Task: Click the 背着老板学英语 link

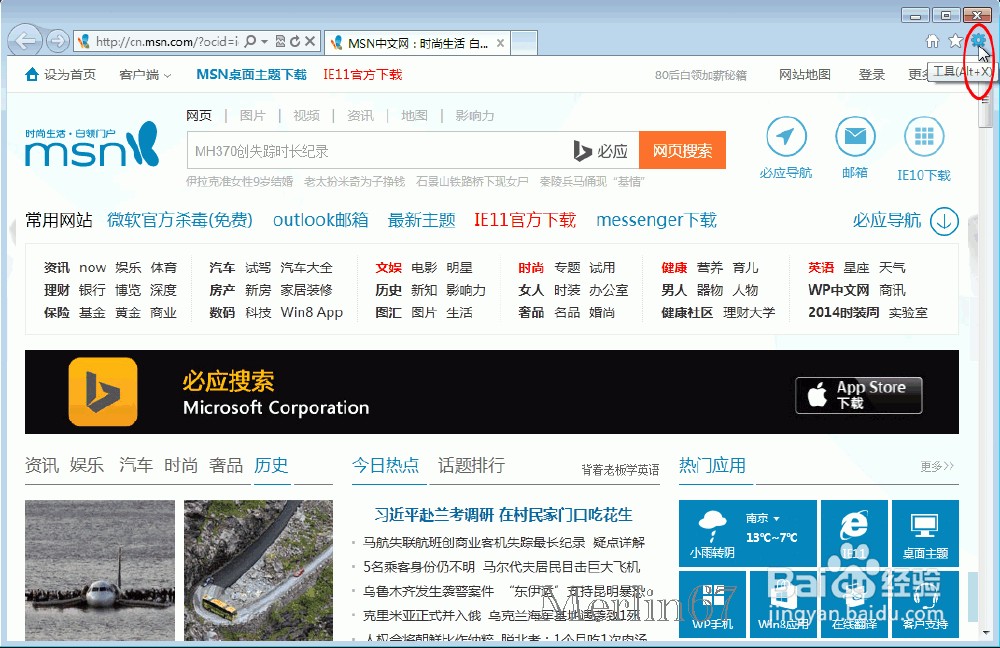Action: click(620, 470)
